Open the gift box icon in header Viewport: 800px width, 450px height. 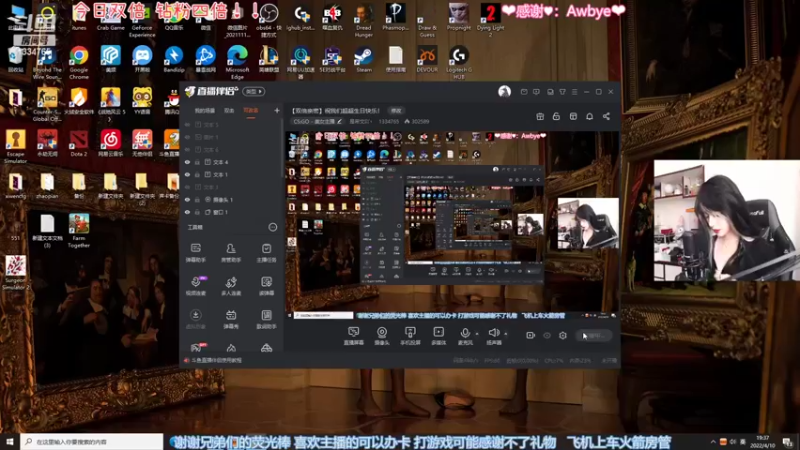(x=540, y=116)
